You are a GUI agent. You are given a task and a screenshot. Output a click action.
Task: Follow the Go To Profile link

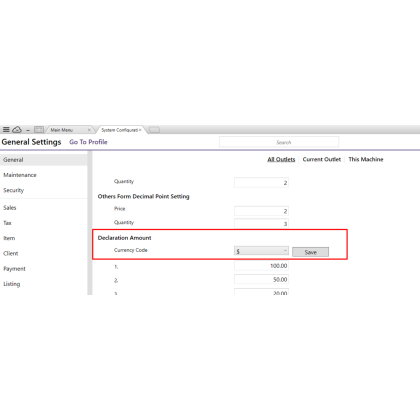point(88,142)
